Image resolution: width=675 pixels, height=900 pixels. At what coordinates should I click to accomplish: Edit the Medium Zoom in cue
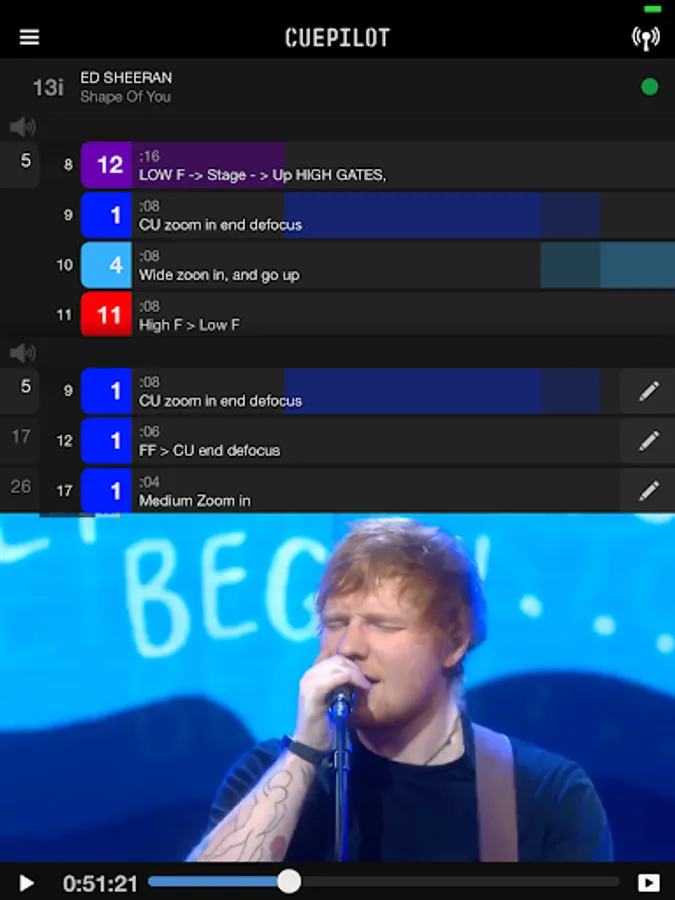(x=648, y=491)
